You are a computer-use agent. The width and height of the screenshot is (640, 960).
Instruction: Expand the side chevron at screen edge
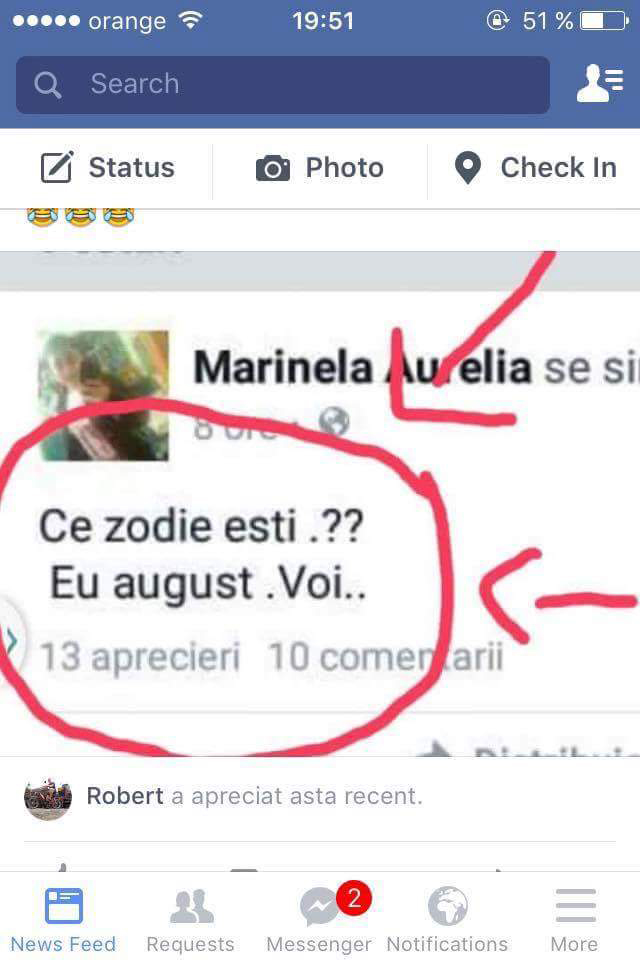11,640
